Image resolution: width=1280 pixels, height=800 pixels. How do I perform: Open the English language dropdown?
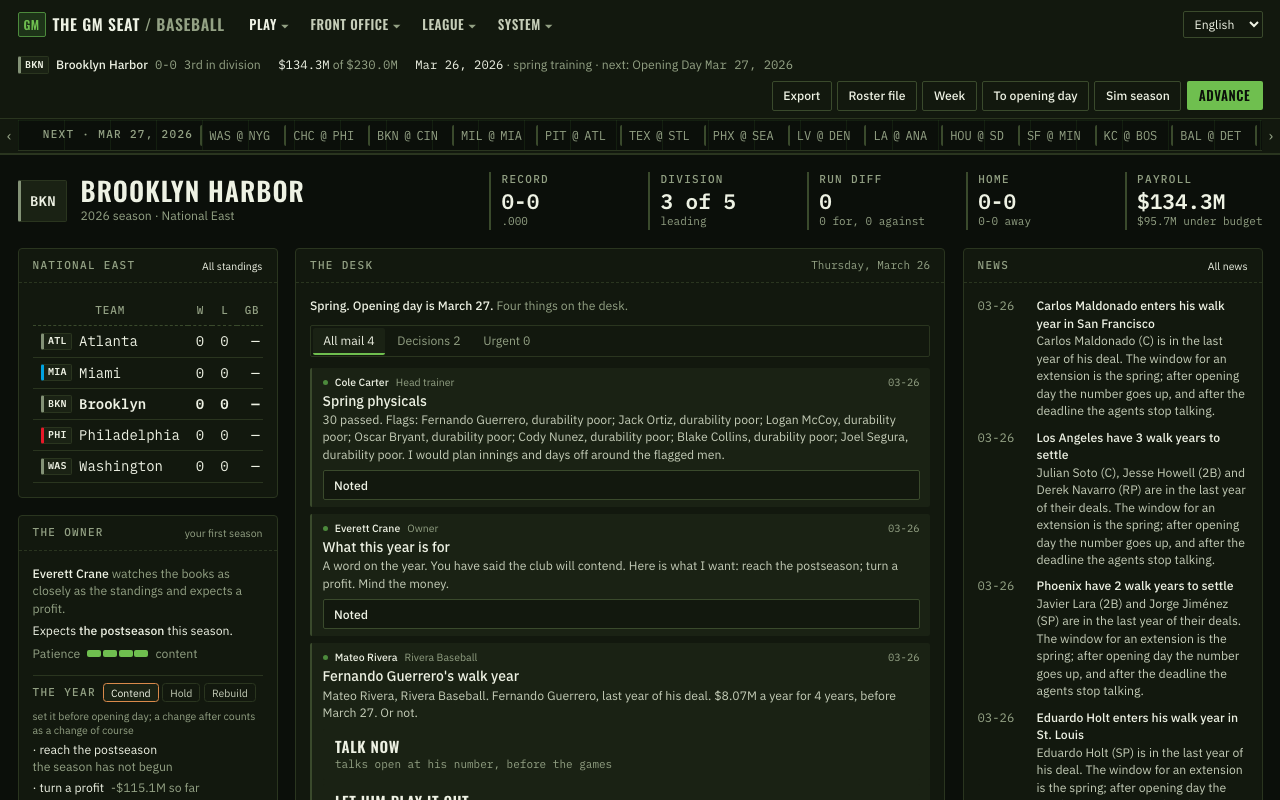(1223, 25)
